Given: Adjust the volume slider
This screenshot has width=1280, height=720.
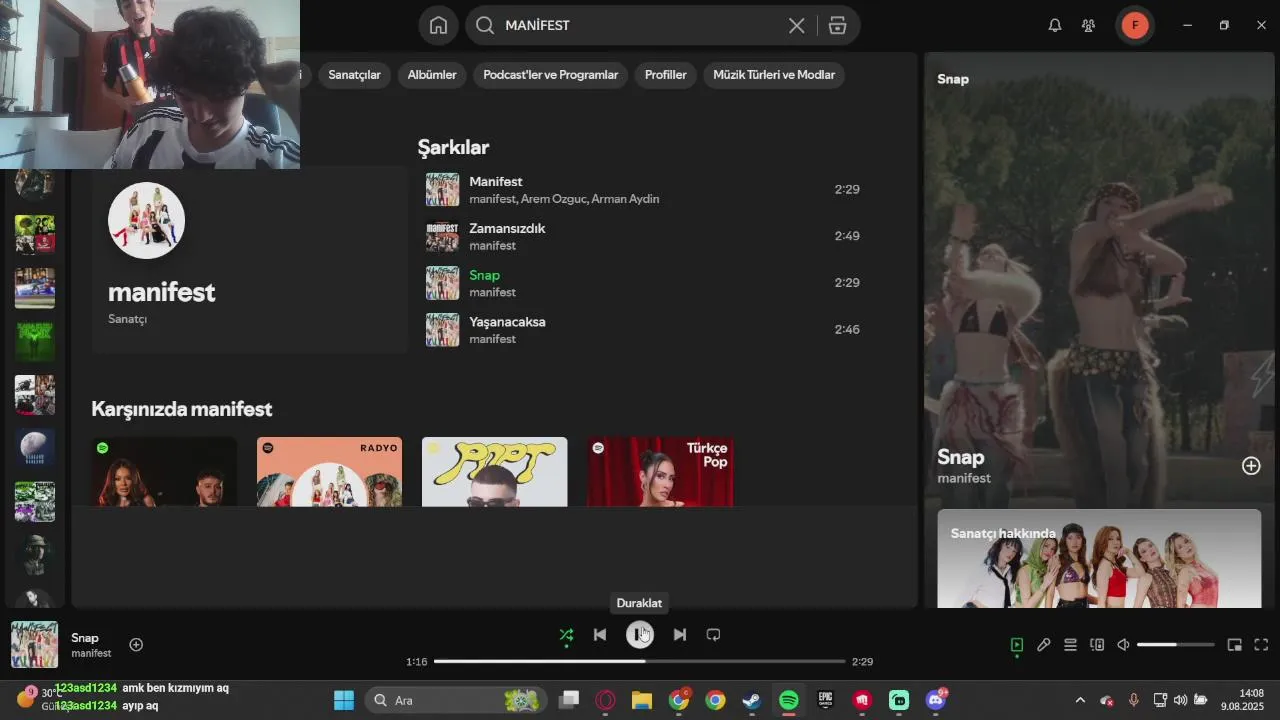Looking at the screenshot, I should point(1175,645).
